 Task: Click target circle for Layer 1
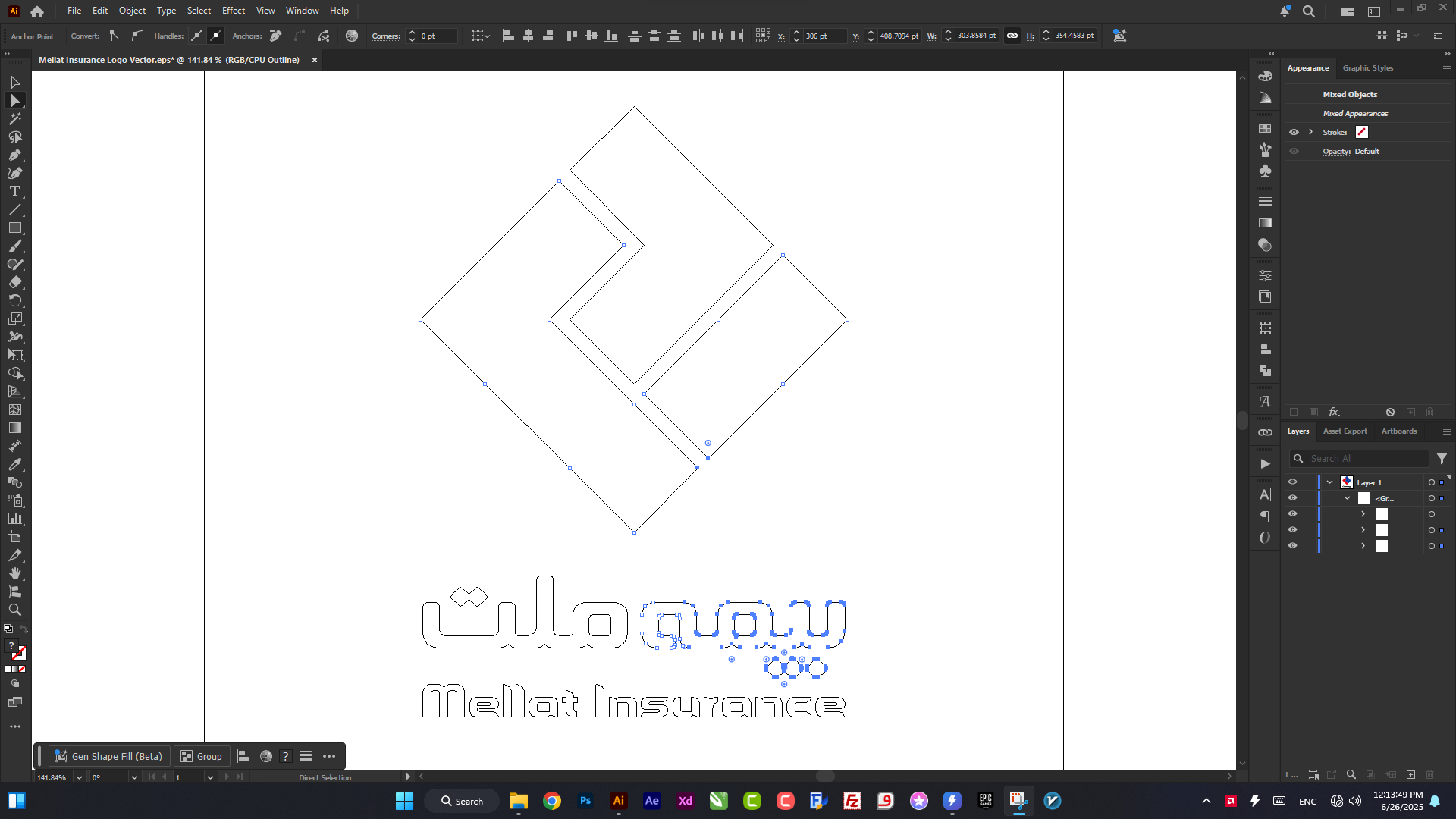click(1432, 482)
